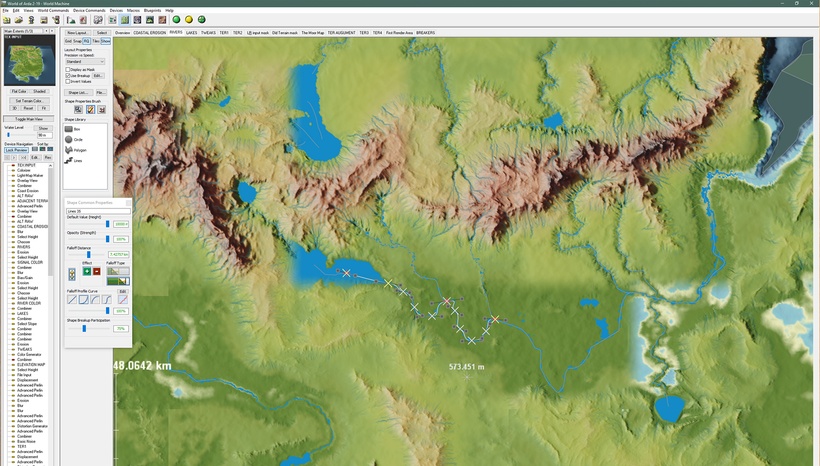Select the Polygon shape in Shape Library
This screenshot has width=820, height=466.
coord(75,150)
